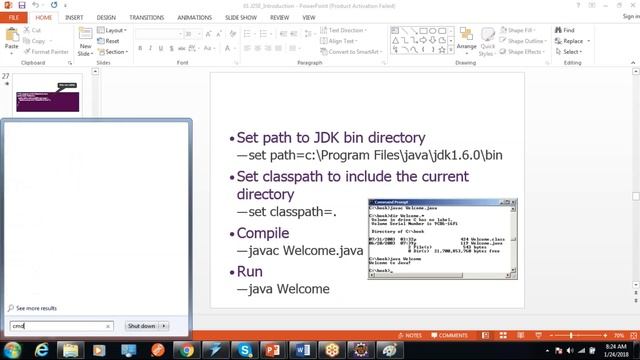
Task: Open Shape Fill options
Action: 518,30
